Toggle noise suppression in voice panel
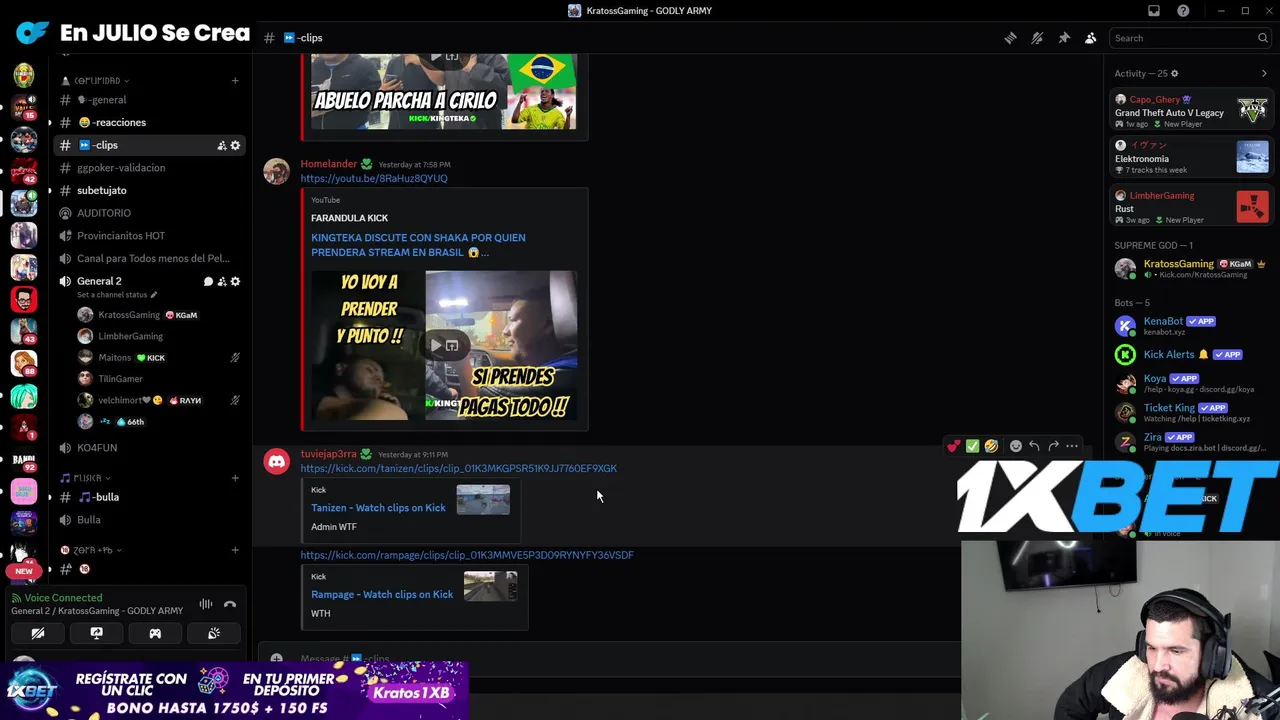 206,604
